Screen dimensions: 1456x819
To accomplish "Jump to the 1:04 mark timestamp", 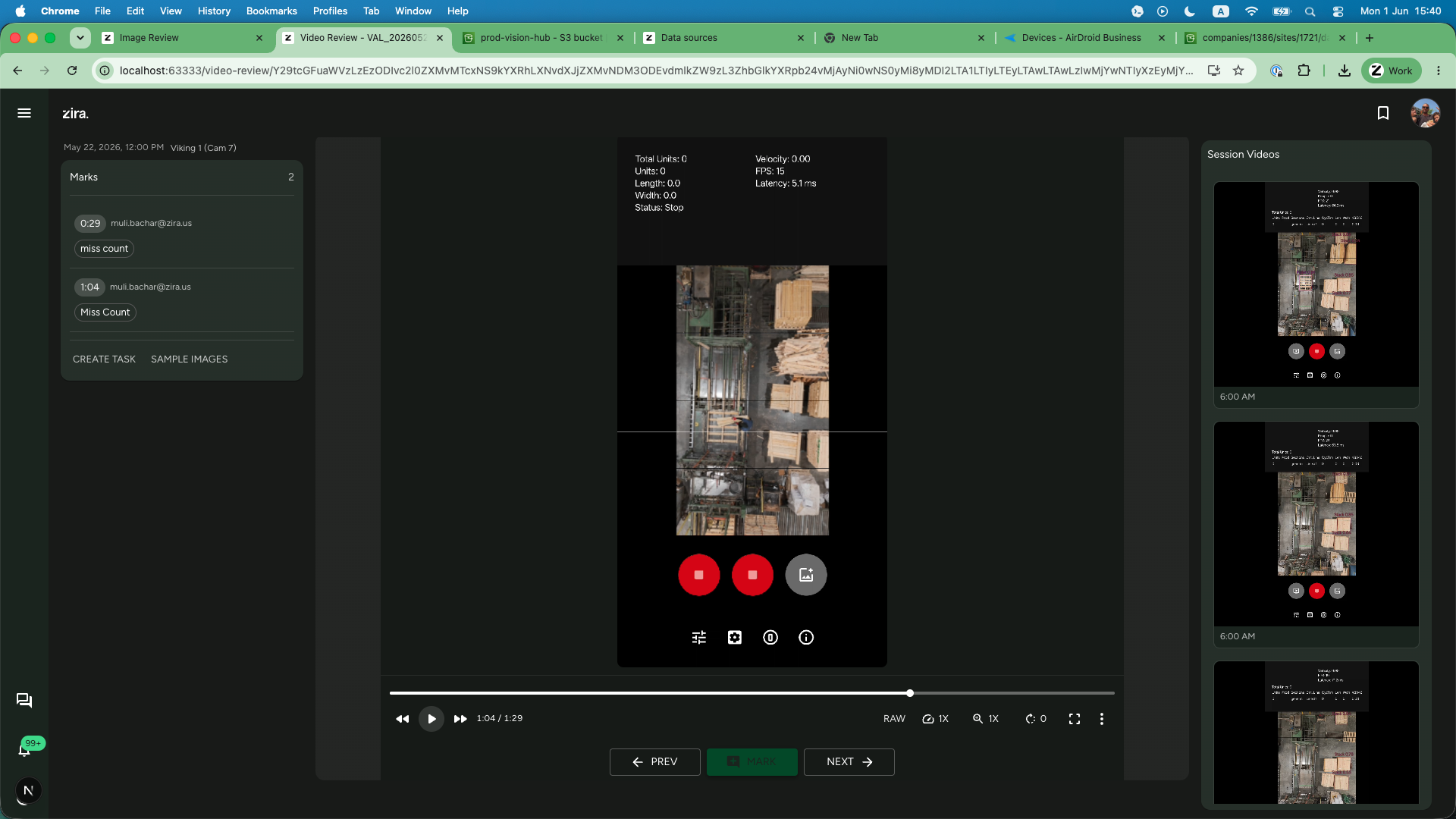I will (89, 287).
